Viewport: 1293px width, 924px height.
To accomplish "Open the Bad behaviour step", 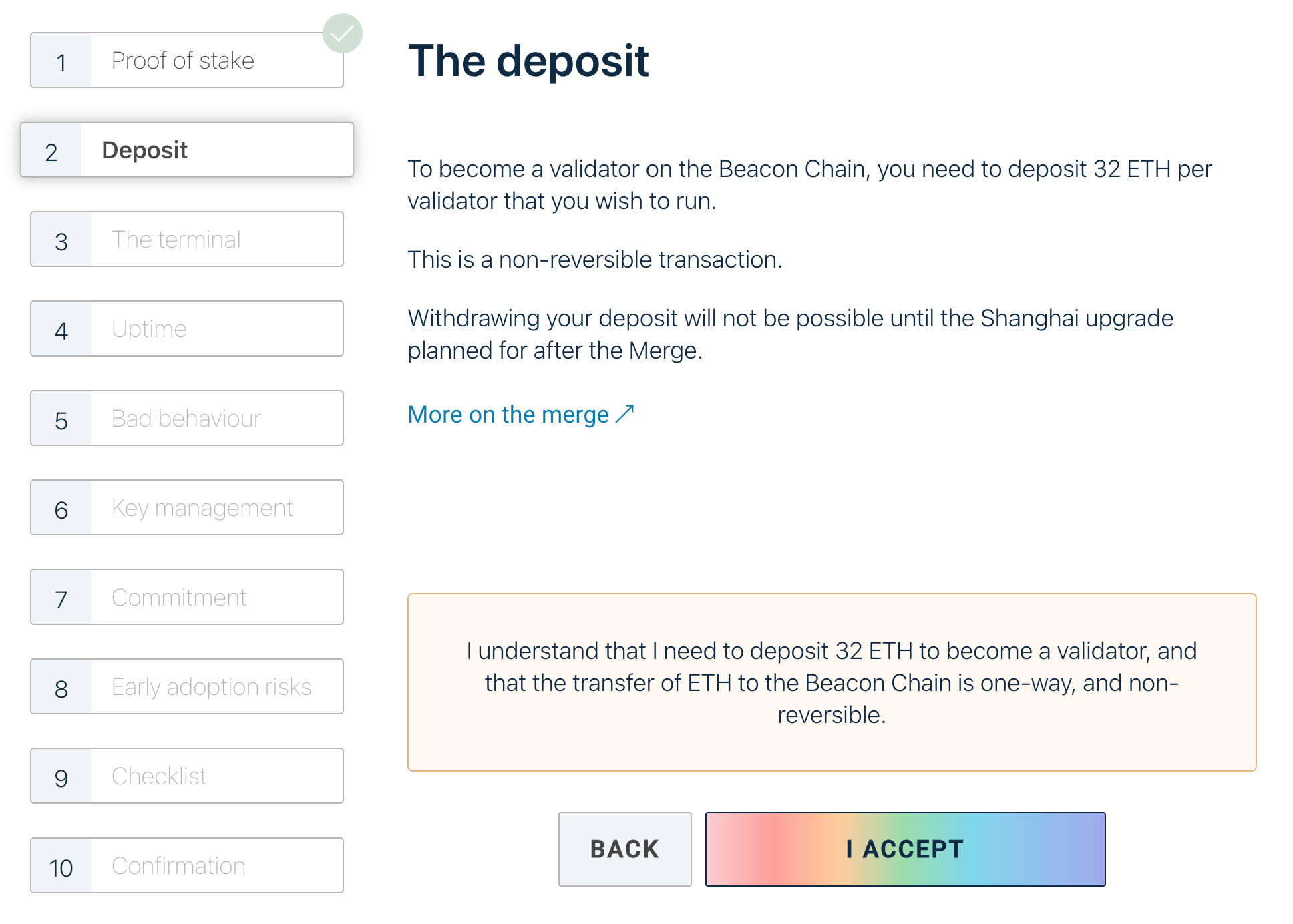I will 186,419.
